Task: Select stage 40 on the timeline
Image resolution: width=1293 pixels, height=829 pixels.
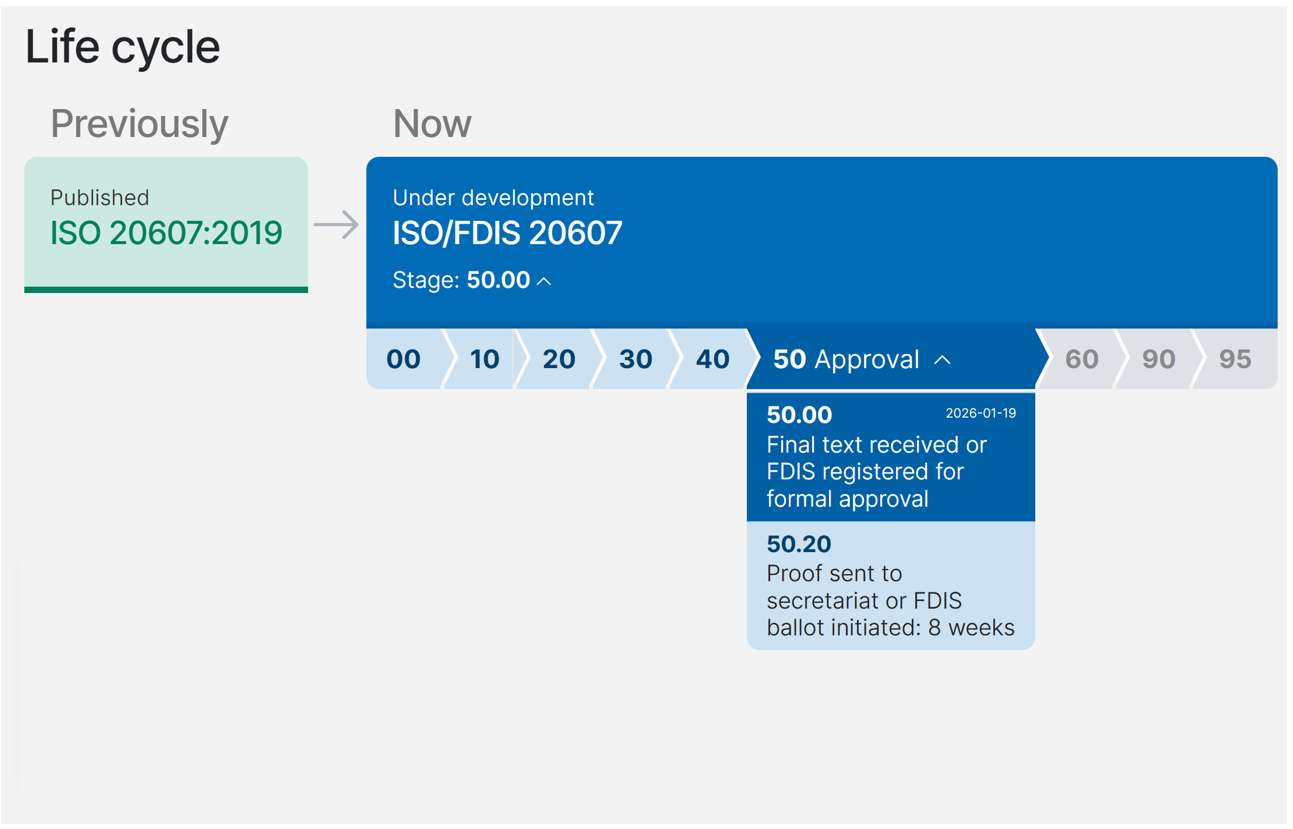Action: (711, 359)
